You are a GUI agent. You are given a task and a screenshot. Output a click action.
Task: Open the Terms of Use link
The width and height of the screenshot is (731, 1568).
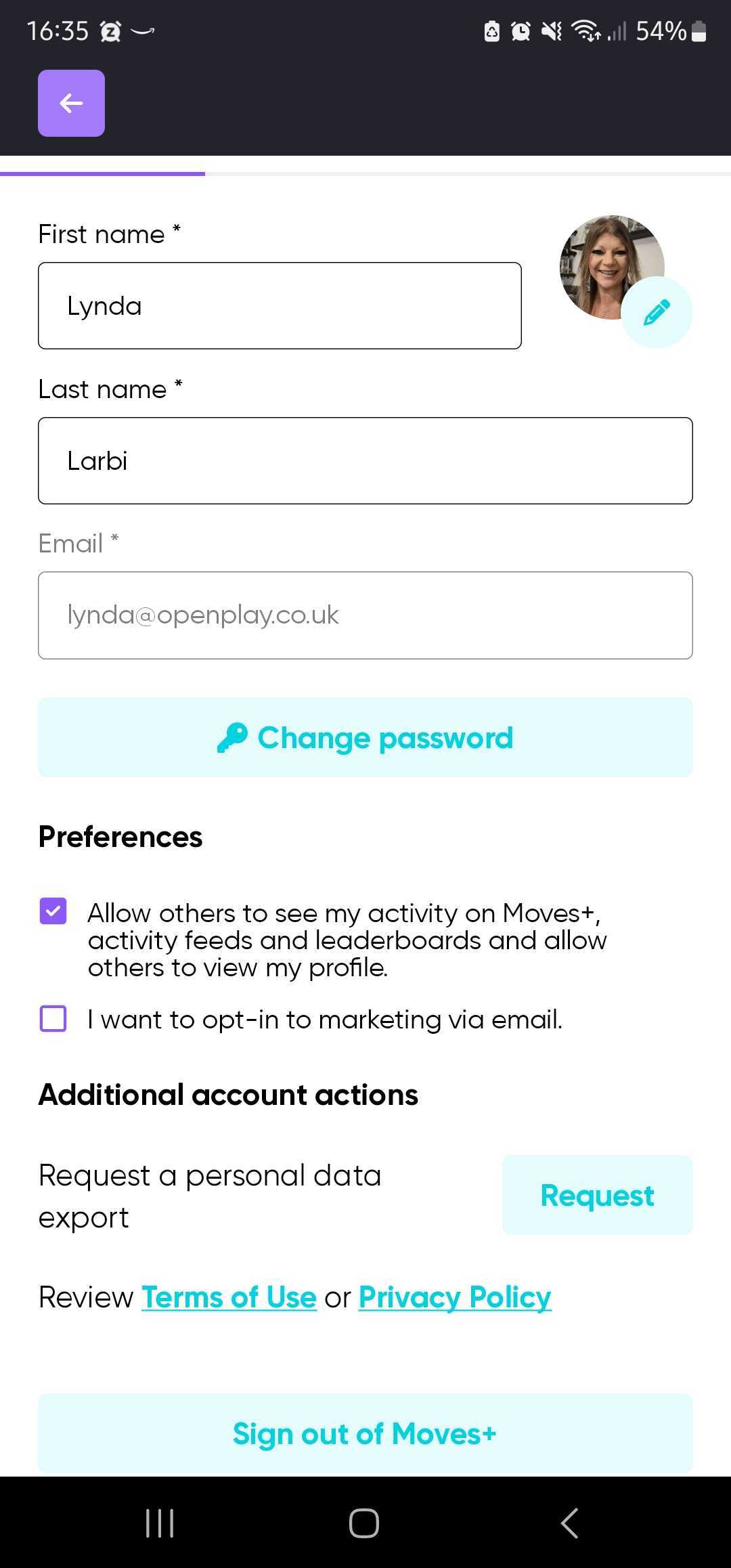click(x=229, y=1297)
